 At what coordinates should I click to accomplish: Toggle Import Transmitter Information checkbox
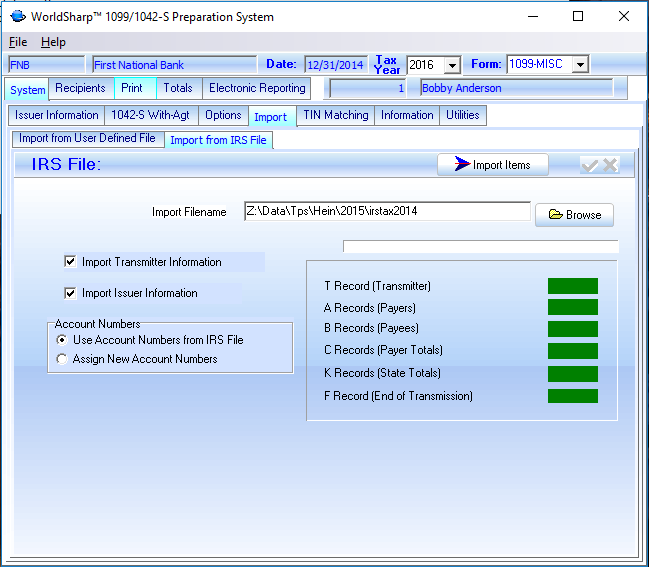click(70, 262)
